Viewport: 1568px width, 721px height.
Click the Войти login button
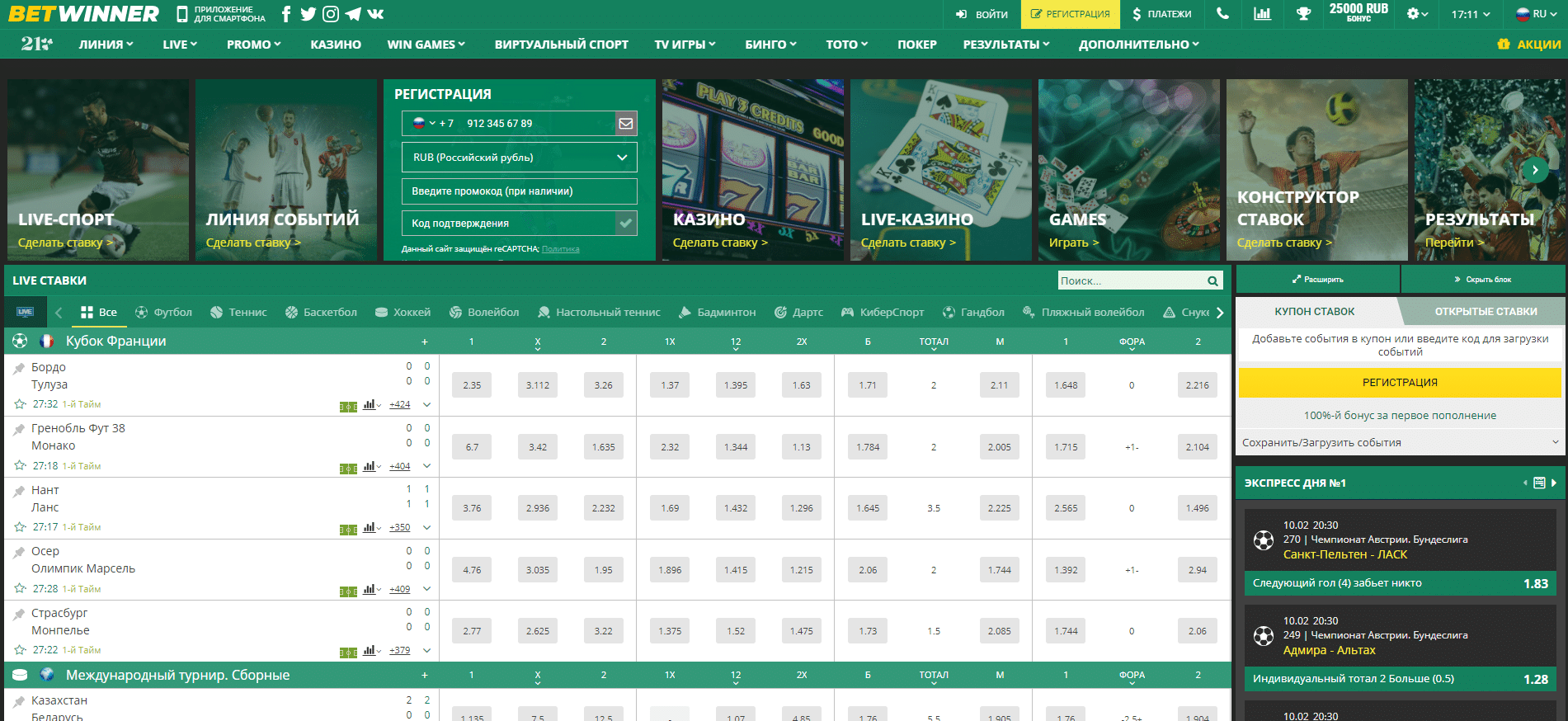[x=982, y=14]
